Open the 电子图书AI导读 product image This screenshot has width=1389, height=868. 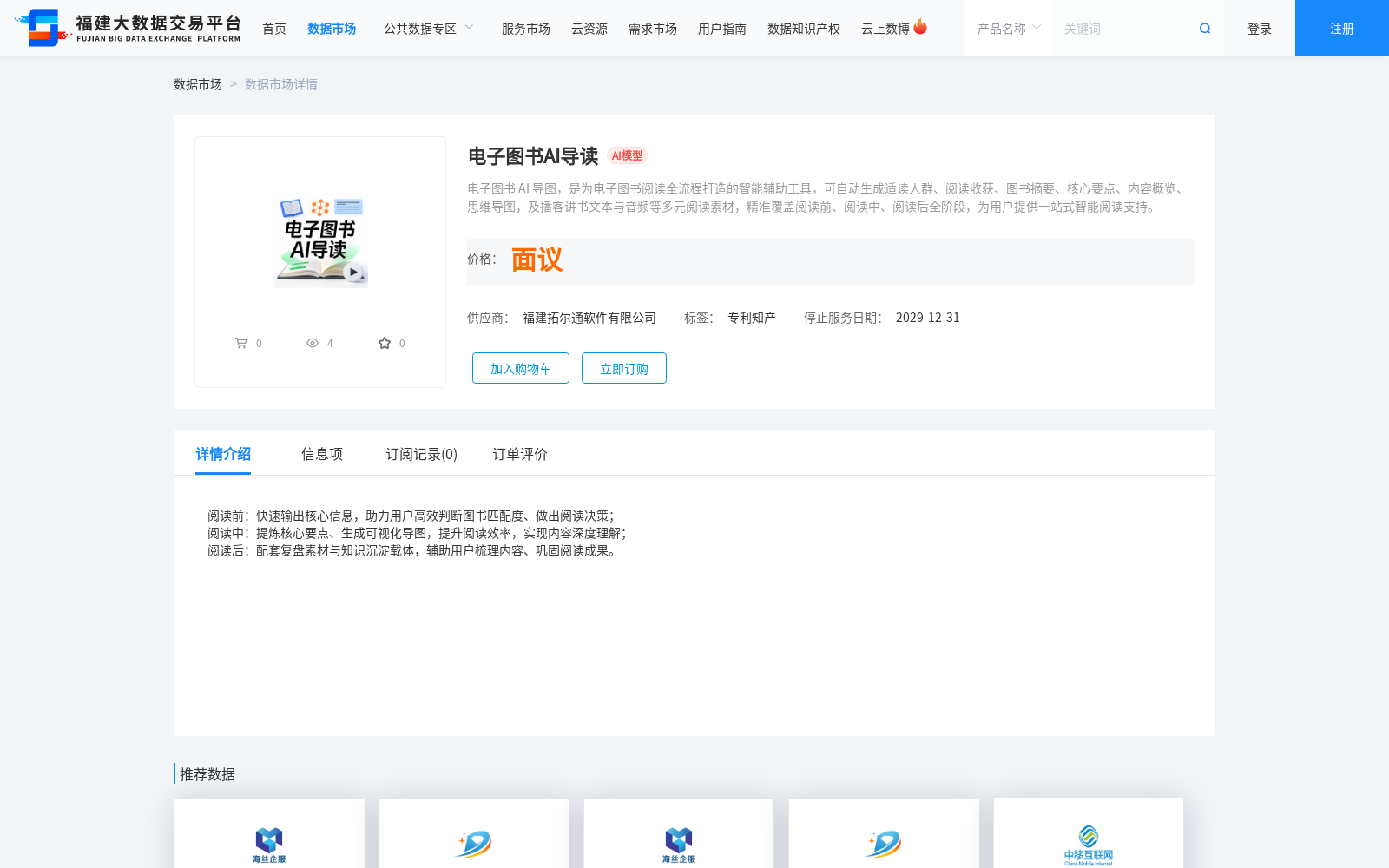click(x=320, y=241)
